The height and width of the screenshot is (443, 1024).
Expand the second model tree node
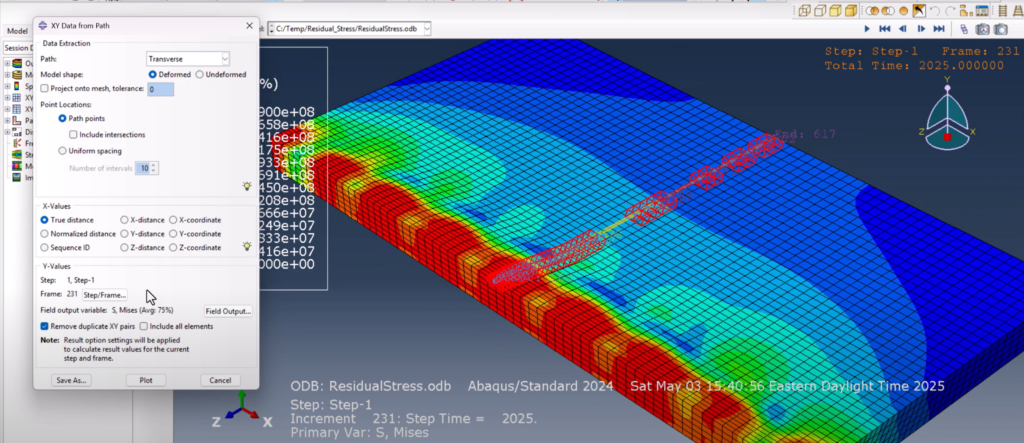(x=7, y=75)
